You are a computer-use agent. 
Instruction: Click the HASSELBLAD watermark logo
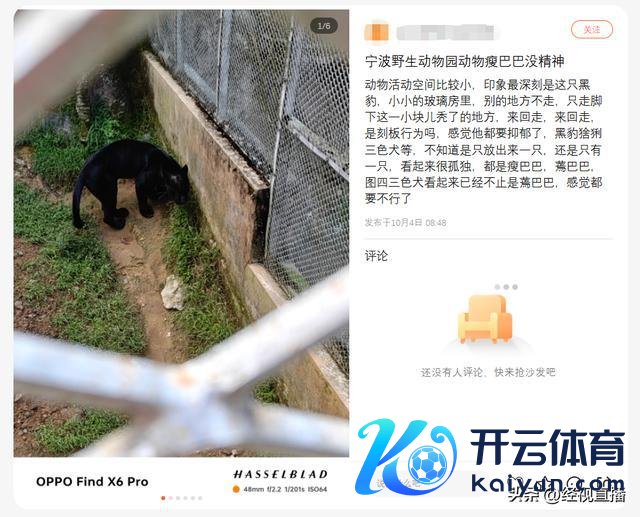coord(280,474)
